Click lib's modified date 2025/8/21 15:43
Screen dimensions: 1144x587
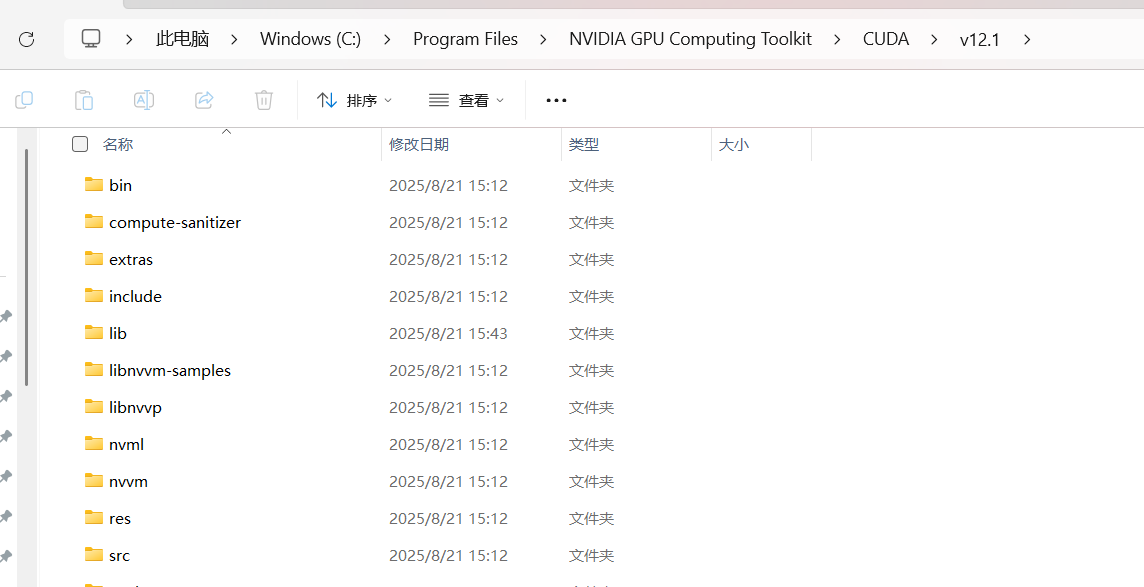[448, 334]
